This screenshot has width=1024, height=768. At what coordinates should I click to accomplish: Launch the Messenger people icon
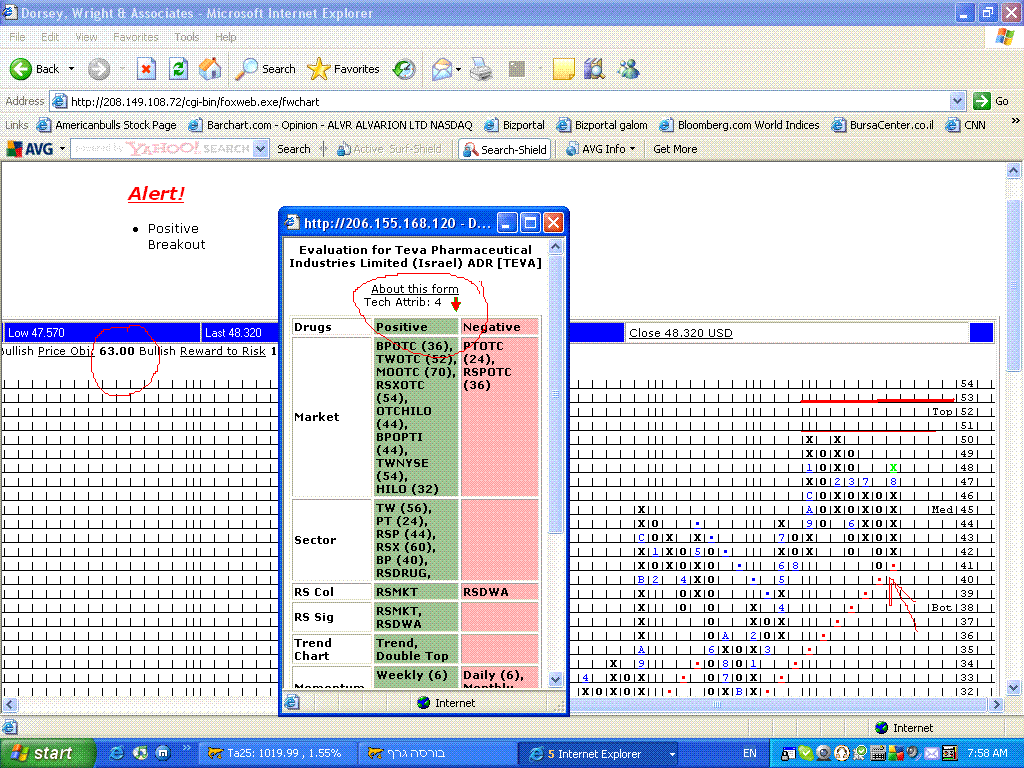628,69
